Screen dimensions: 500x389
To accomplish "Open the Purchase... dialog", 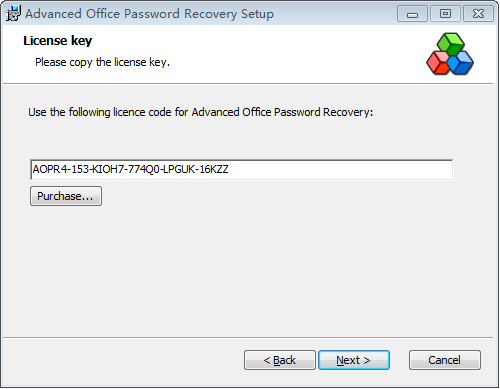I will (x=66, y=196).
